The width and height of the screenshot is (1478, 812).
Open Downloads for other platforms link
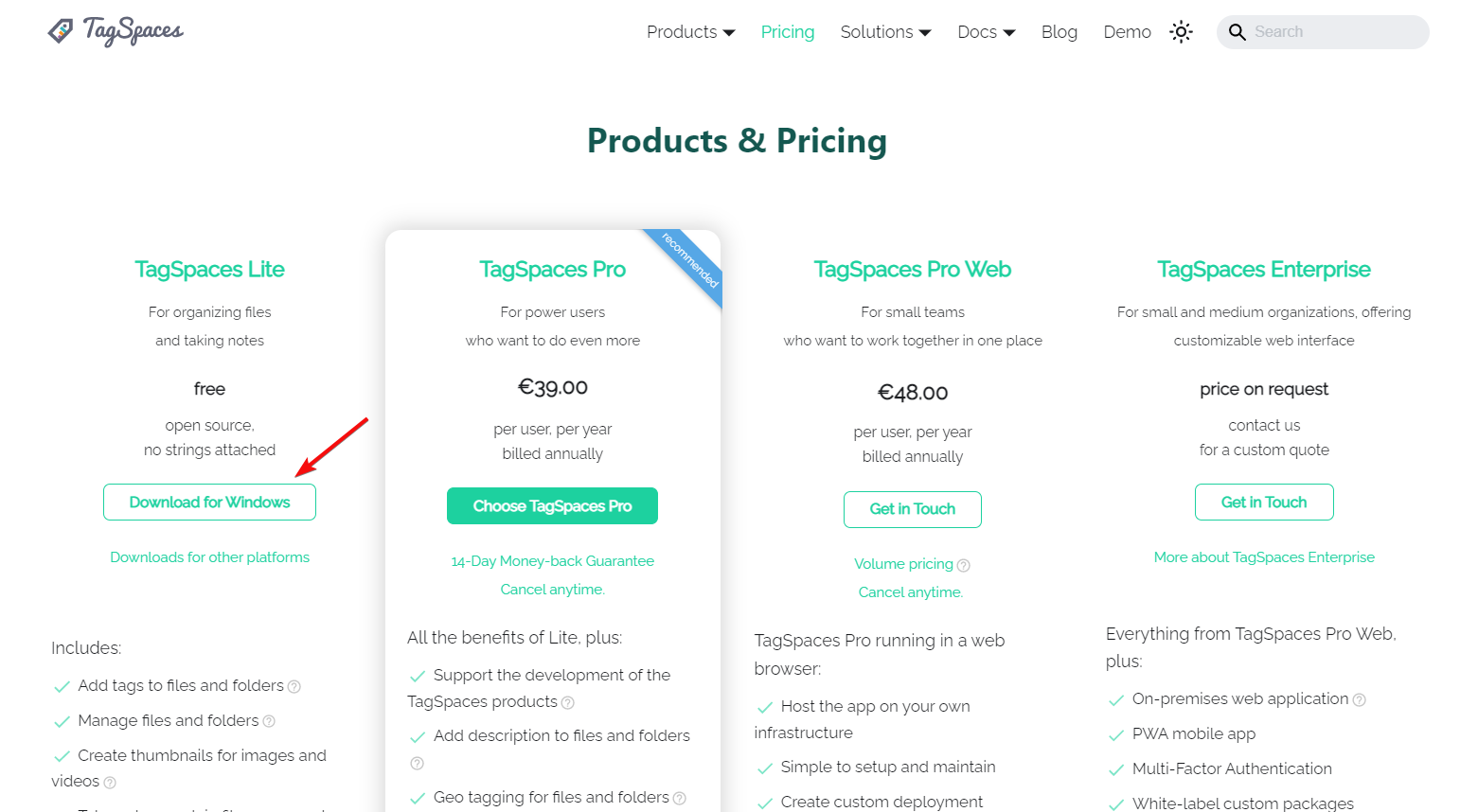tap(209, 557)
